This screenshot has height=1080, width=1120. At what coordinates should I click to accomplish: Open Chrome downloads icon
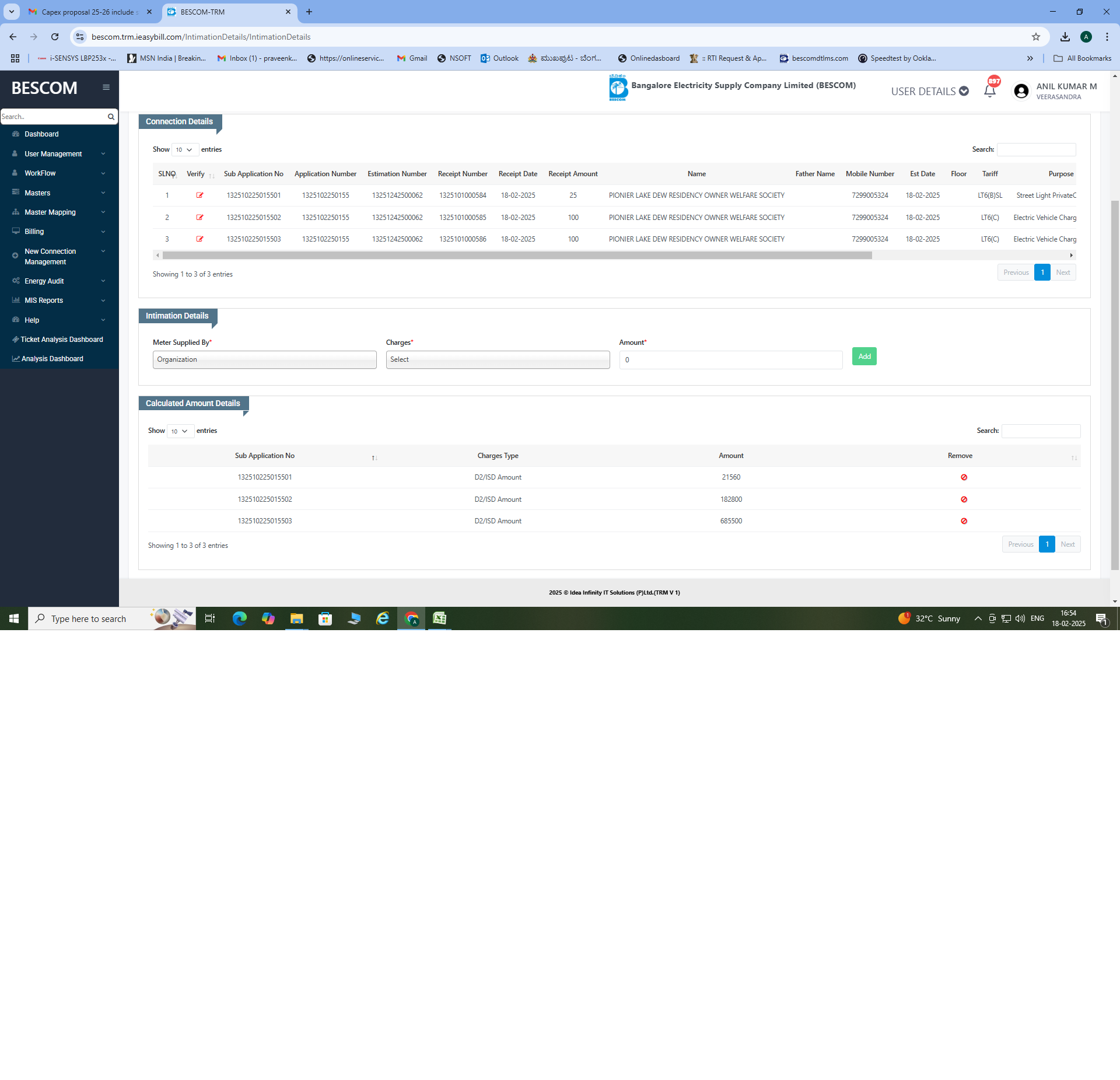tap(1065, 37)
